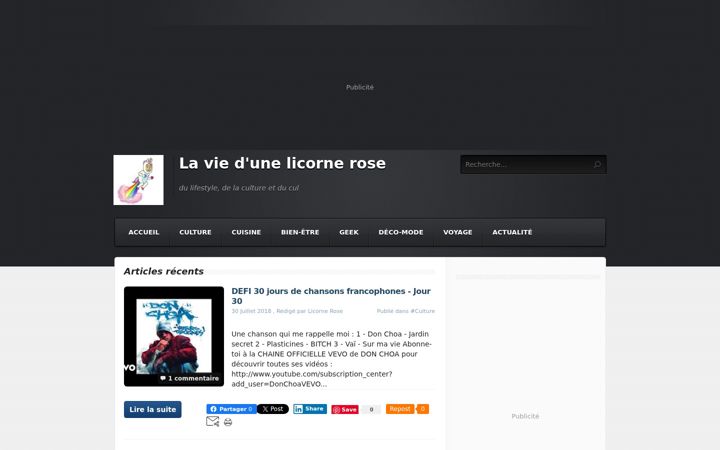The height and width of the screenshot is (450, 720).
Task: Open the Voyage menu item
Action: [x=458, y=232]
